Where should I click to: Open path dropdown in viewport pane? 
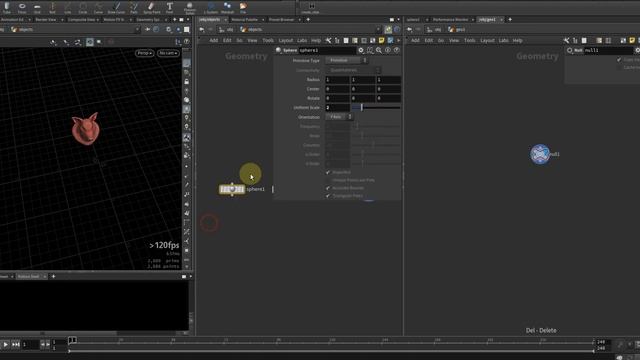coord(137,29)
